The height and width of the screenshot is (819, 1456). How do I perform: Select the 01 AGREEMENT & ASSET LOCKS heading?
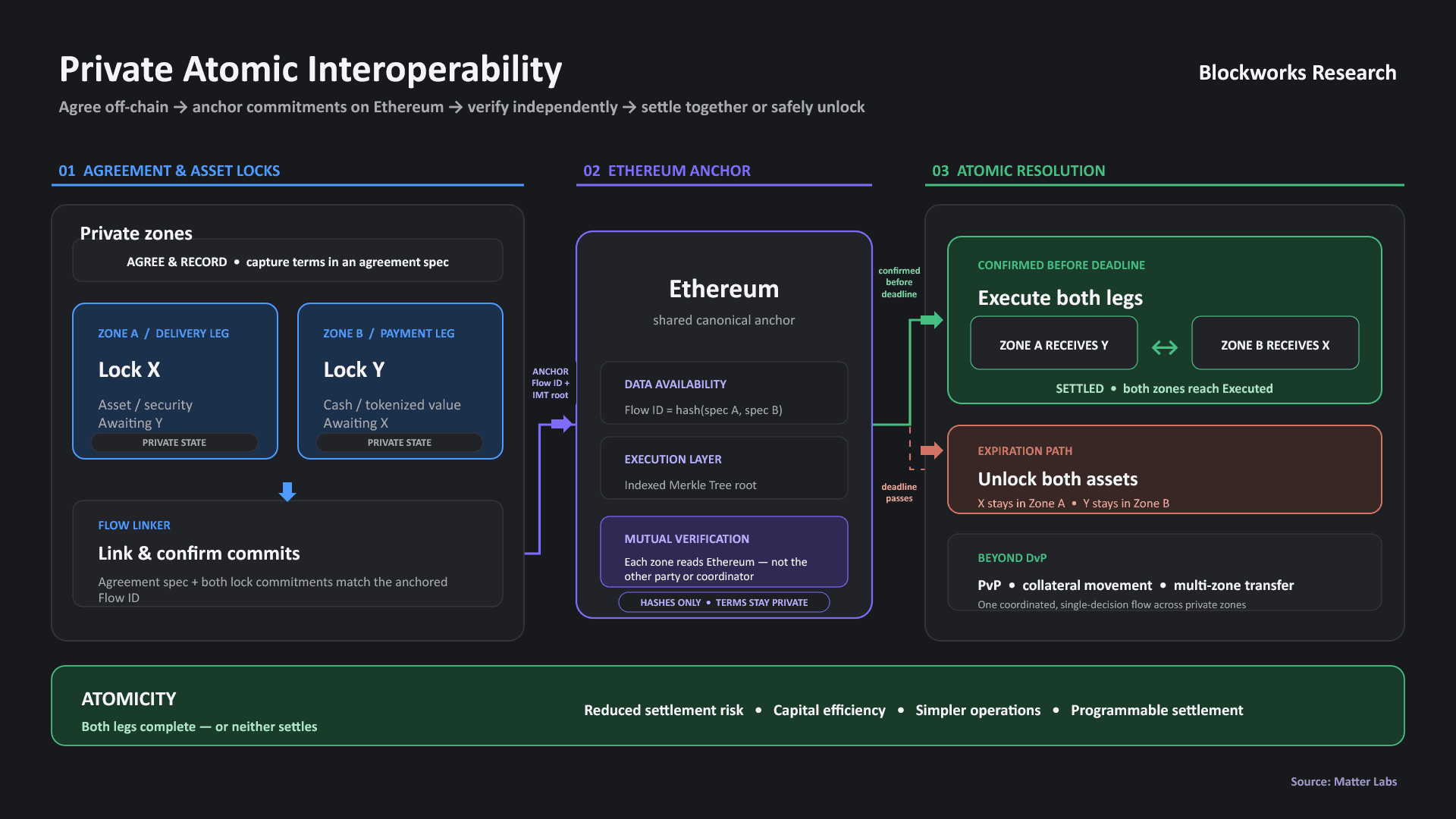click(169, 171)
